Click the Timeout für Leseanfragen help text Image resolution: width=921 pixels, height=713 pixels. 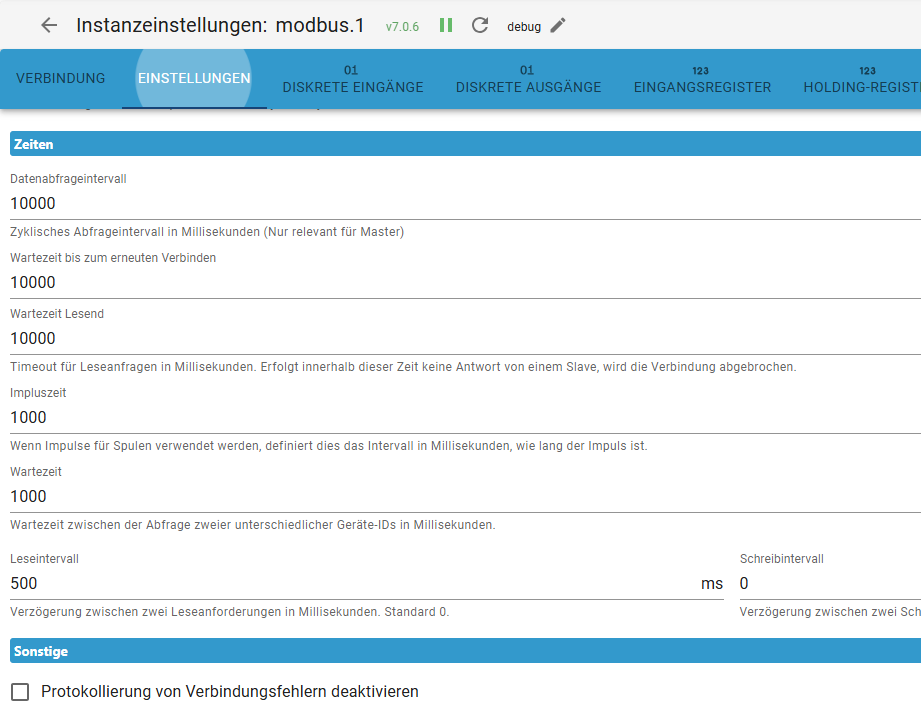point(403,367)
